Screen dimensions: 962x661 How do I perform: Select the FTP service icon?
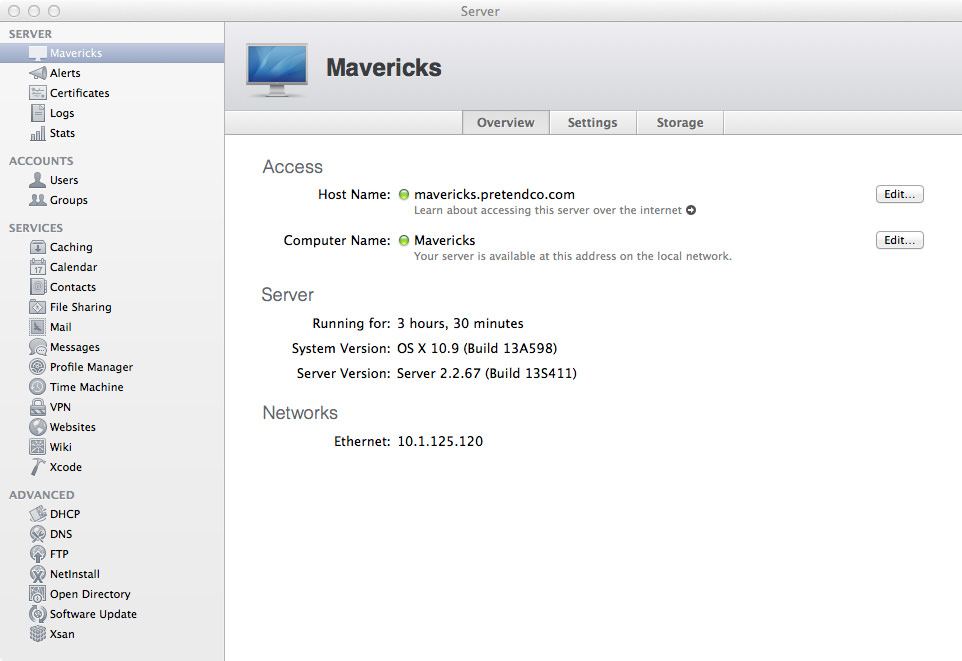[37, 554]
